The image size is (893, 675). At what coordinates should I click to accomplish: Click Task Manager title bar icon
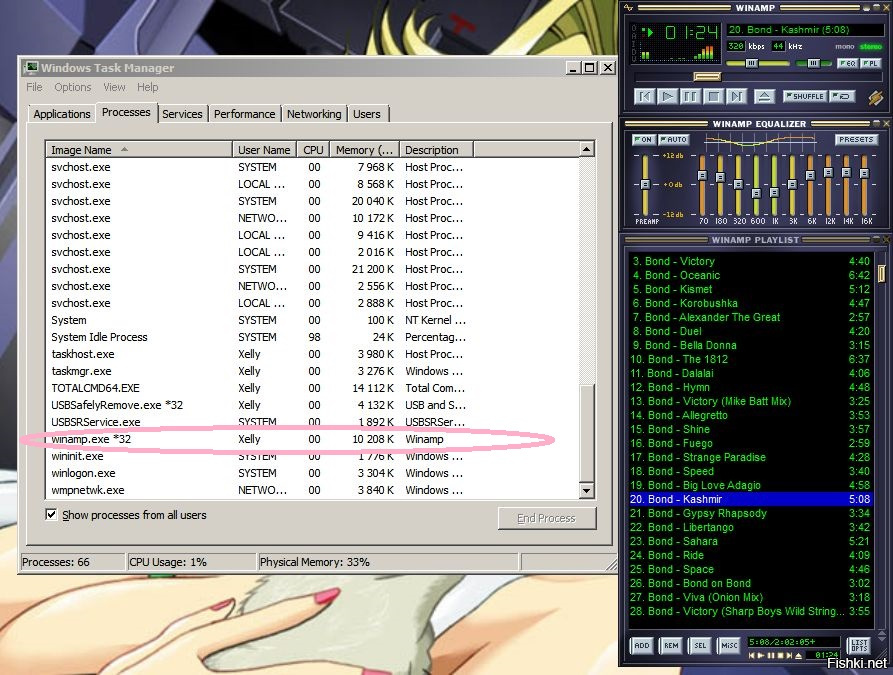click(31, 68)
